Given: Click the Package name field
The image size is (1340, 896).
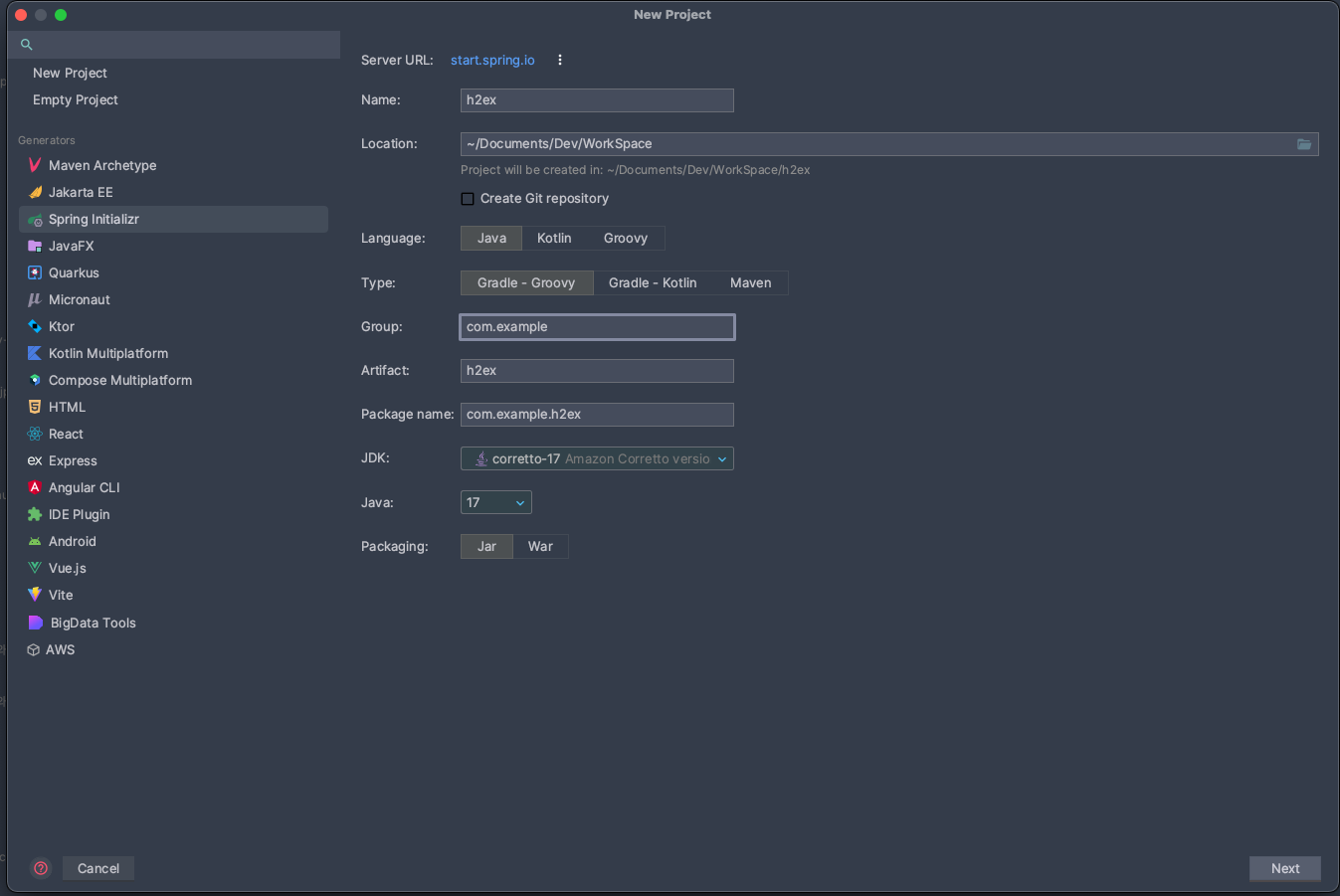Looking at the screenshot, I should (x=597, y=415).
